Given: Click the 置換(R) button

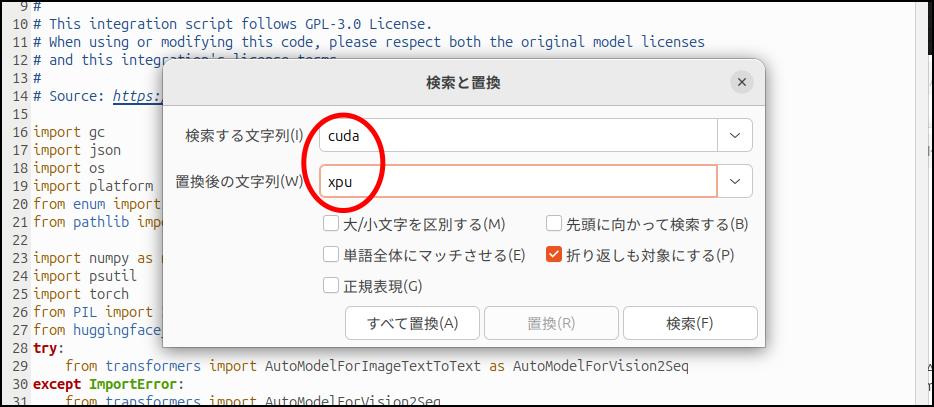Looking at the screenshot, I should 551,323.
